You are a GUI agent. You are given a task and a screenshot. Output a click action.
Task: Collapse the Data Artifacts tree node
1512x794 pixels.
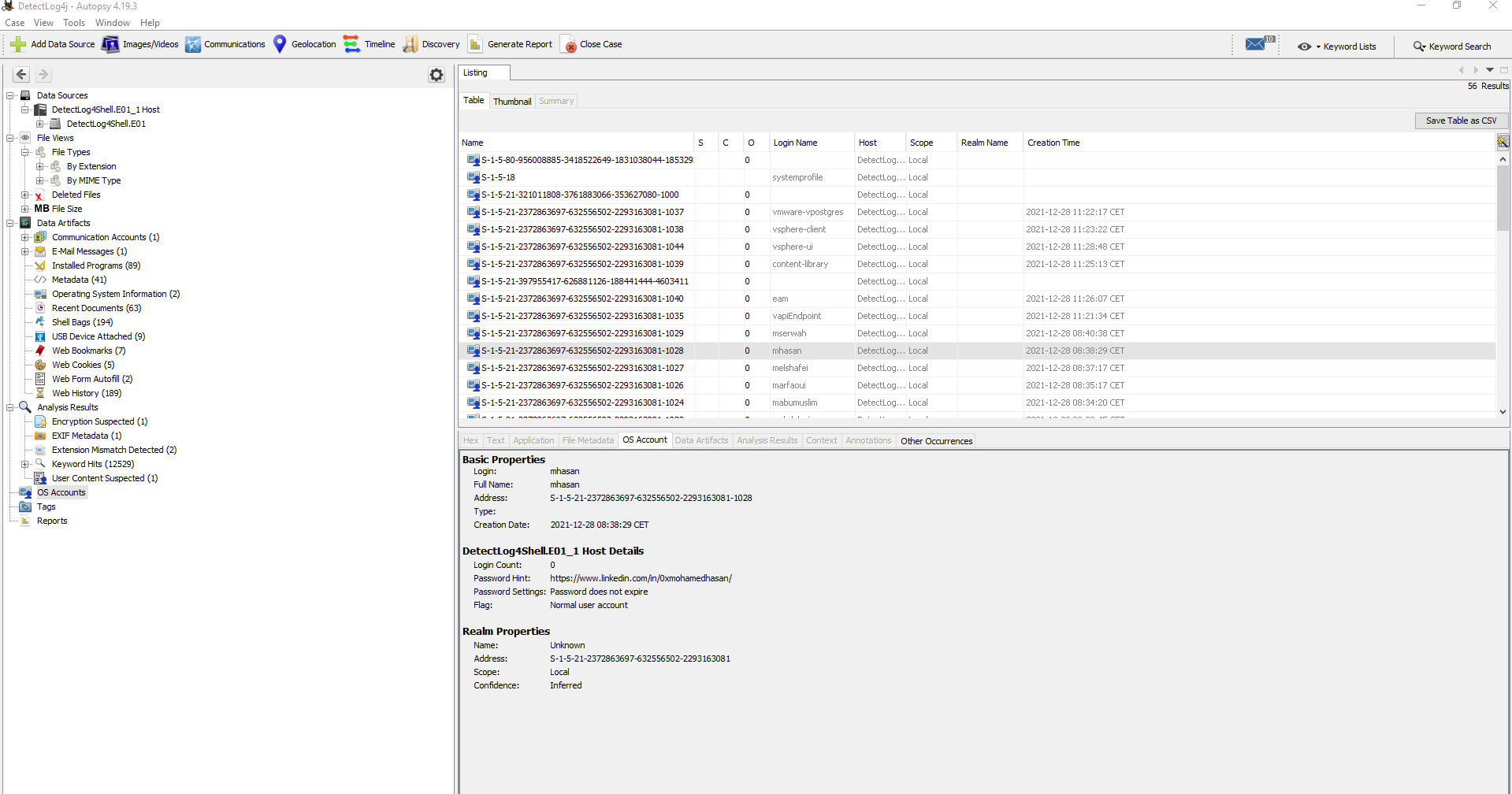[x=10, y=223]
